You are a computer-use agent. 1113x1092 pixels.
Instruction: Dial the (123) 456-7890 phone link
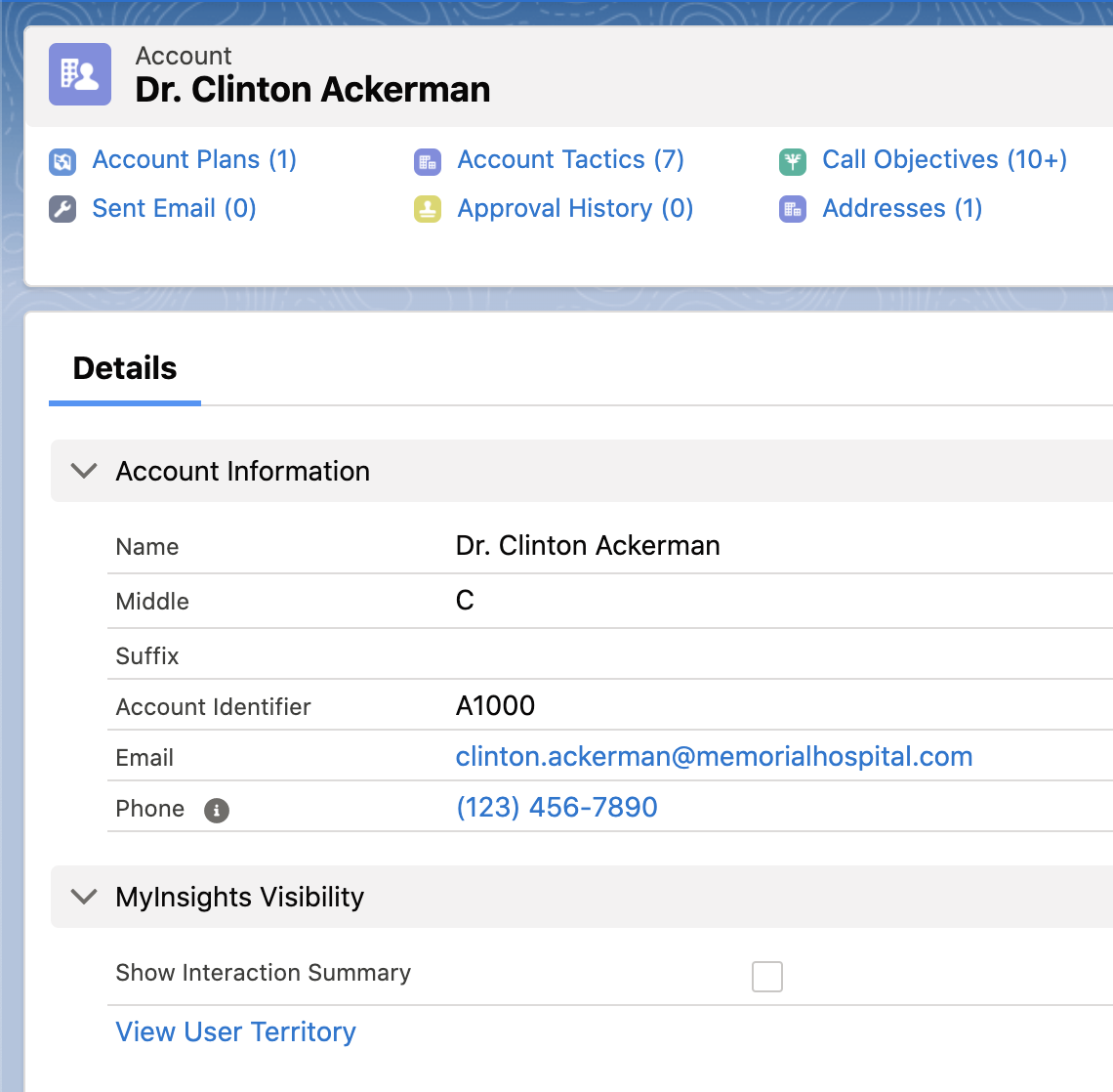556,808
